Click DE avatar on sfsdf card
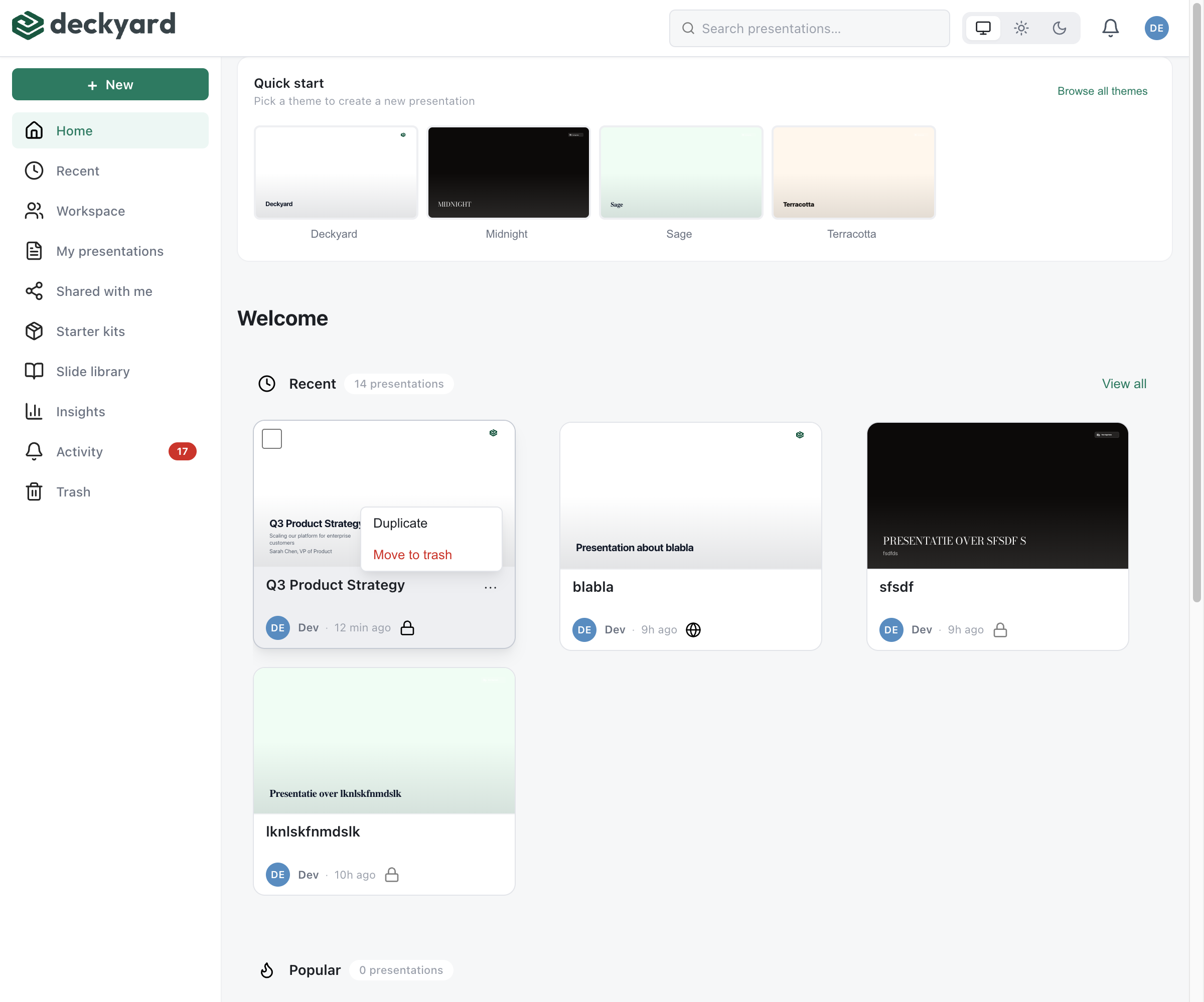 (891, 630)
